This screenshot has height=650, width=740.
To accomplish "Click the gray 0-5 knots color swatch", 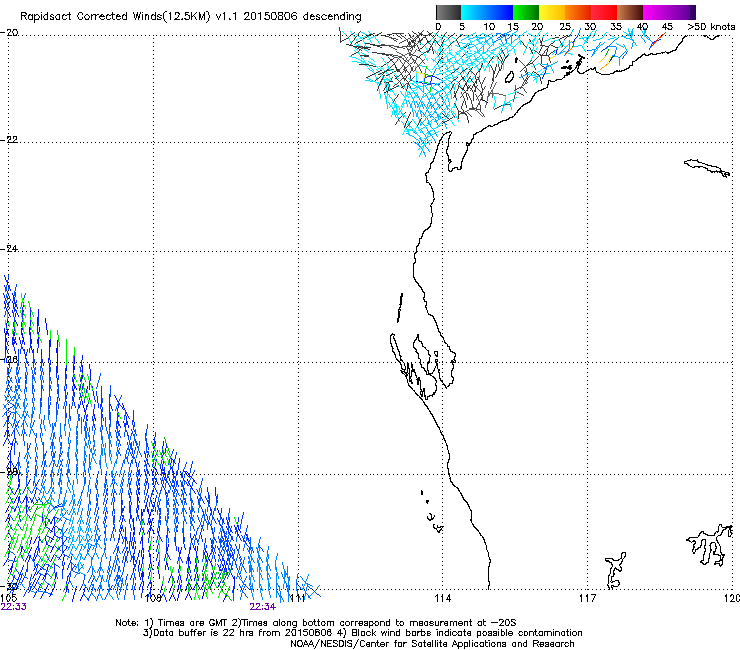I will point(448,12).
